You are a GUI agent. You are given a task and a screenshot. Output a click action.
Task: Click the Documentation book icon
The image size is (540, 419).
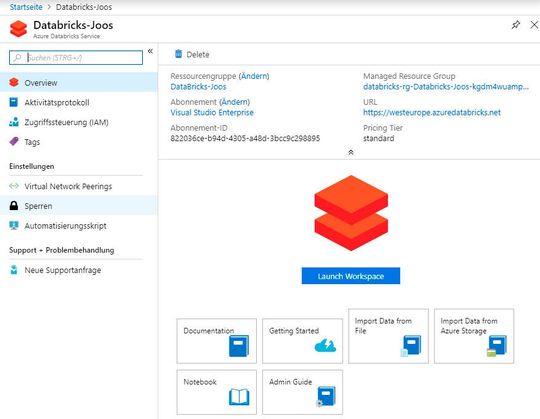click(x=239, y=346)
